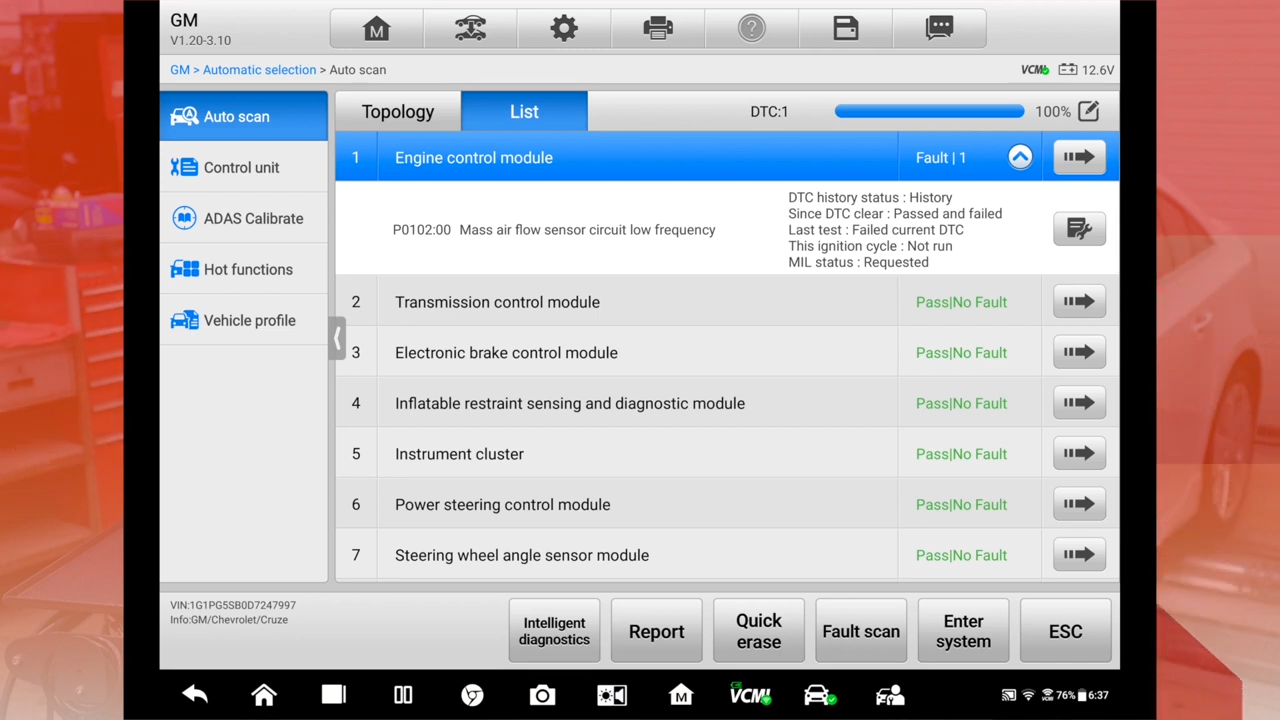Viewport: 1280px width, 720px height.
Task: Open the DTC edit icon beside P0102
Action: tap(1079, 229)
